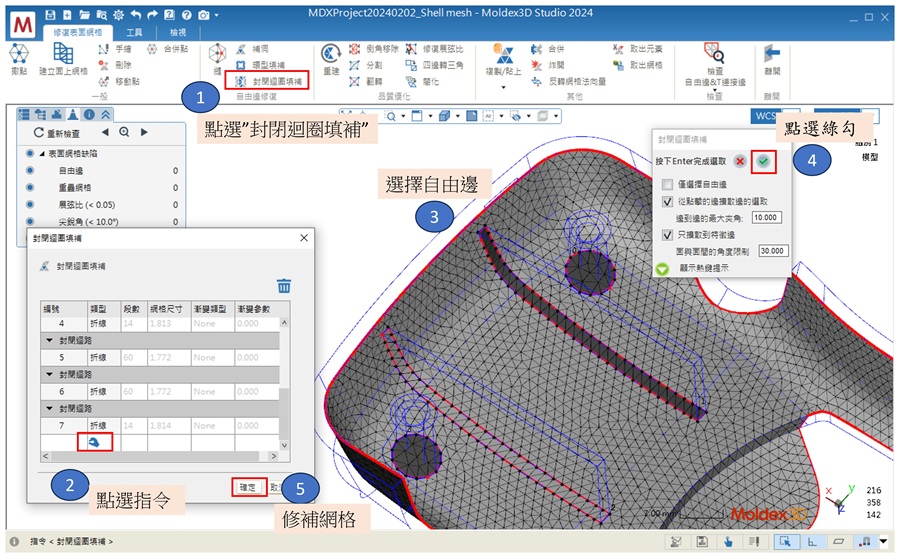Switch to the 工具 ribbon tab
Viewport: 900px width, 558px height.
(133, 32)
